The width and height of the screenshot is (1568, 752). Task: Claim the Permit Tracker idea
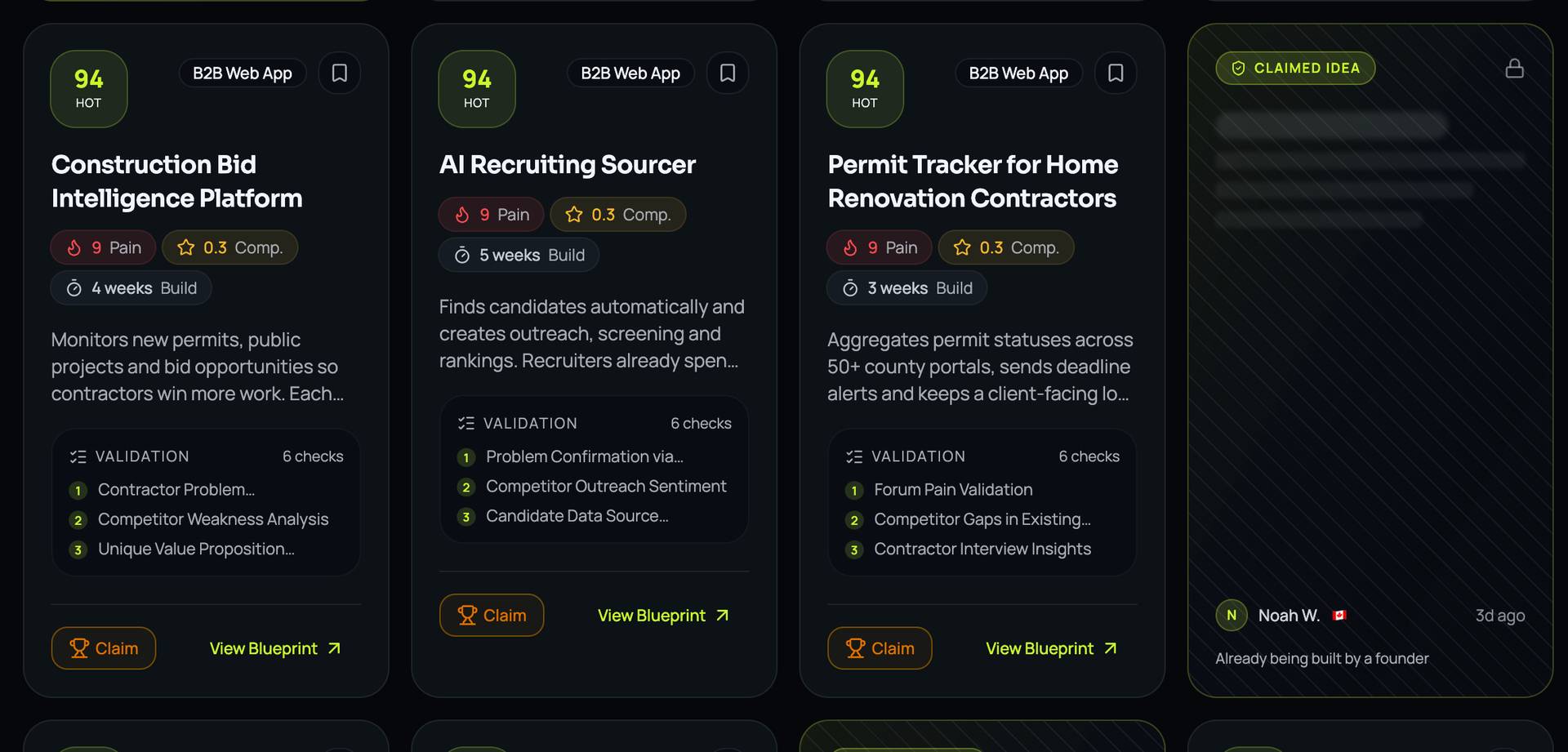pos(880,648)
